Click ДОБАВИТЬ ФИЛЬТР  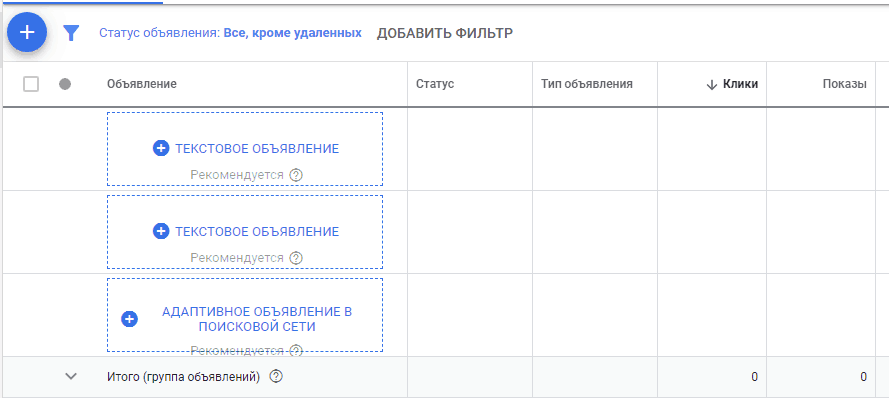[x=445, y=33]
